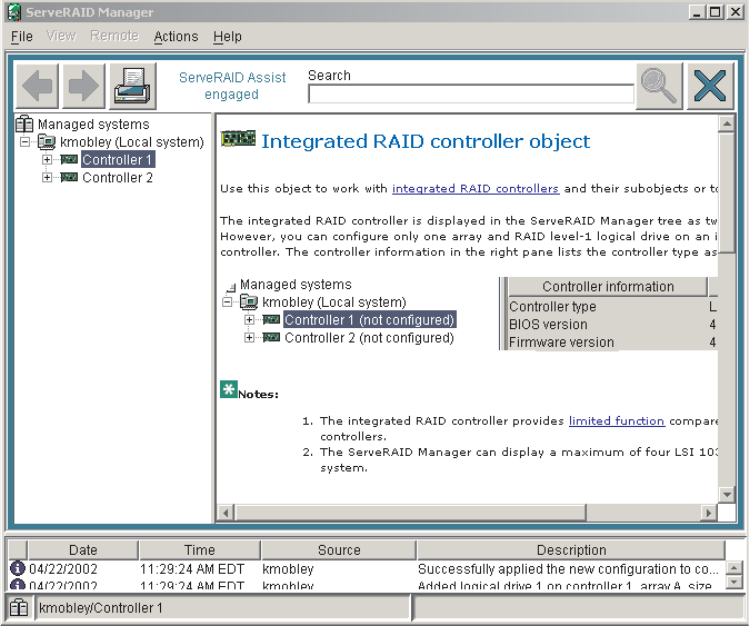
Task: Click the info icon on first event row
Action: coord(16,569)
